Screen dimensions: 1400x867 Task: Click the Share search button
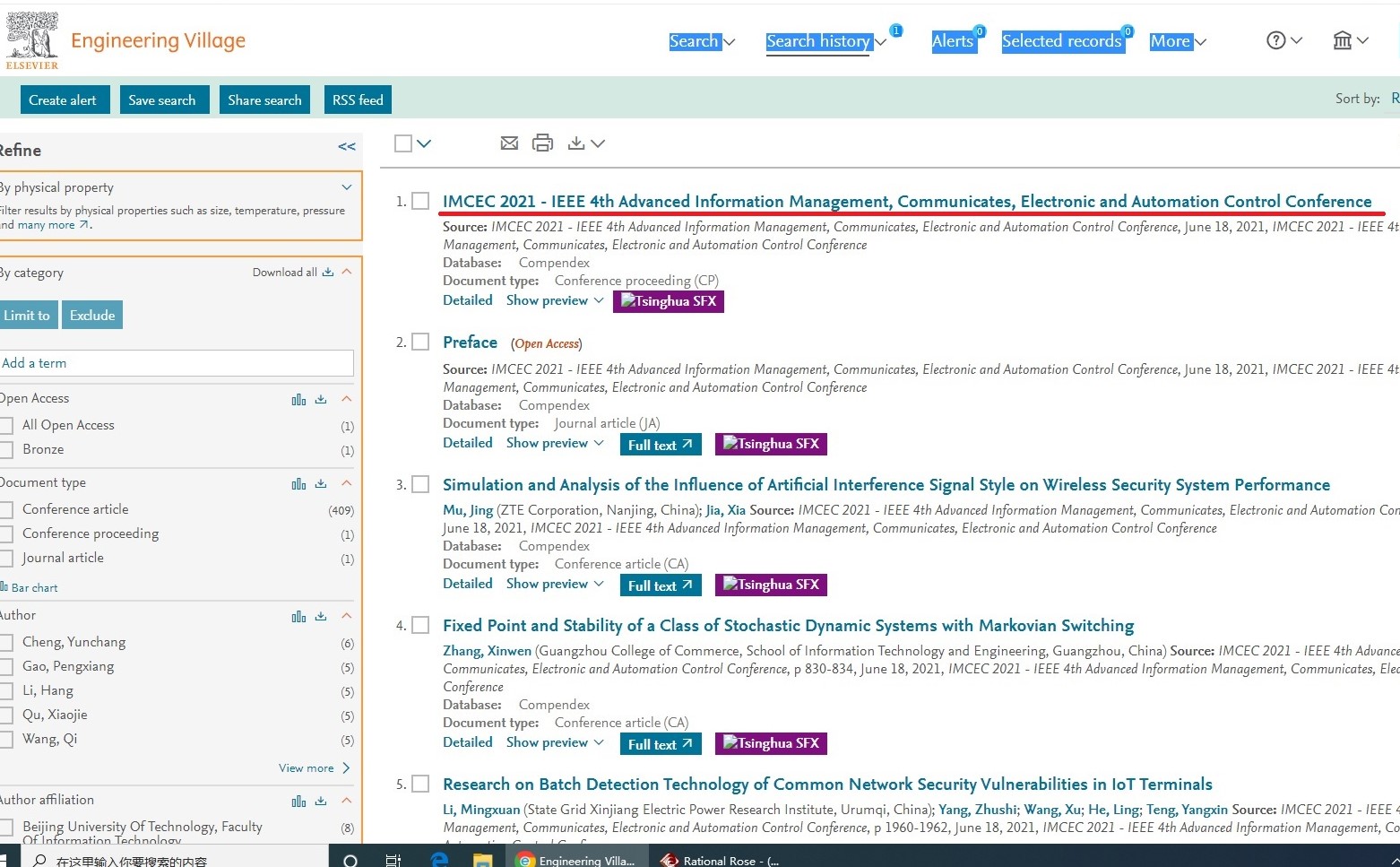pos(264,100)
